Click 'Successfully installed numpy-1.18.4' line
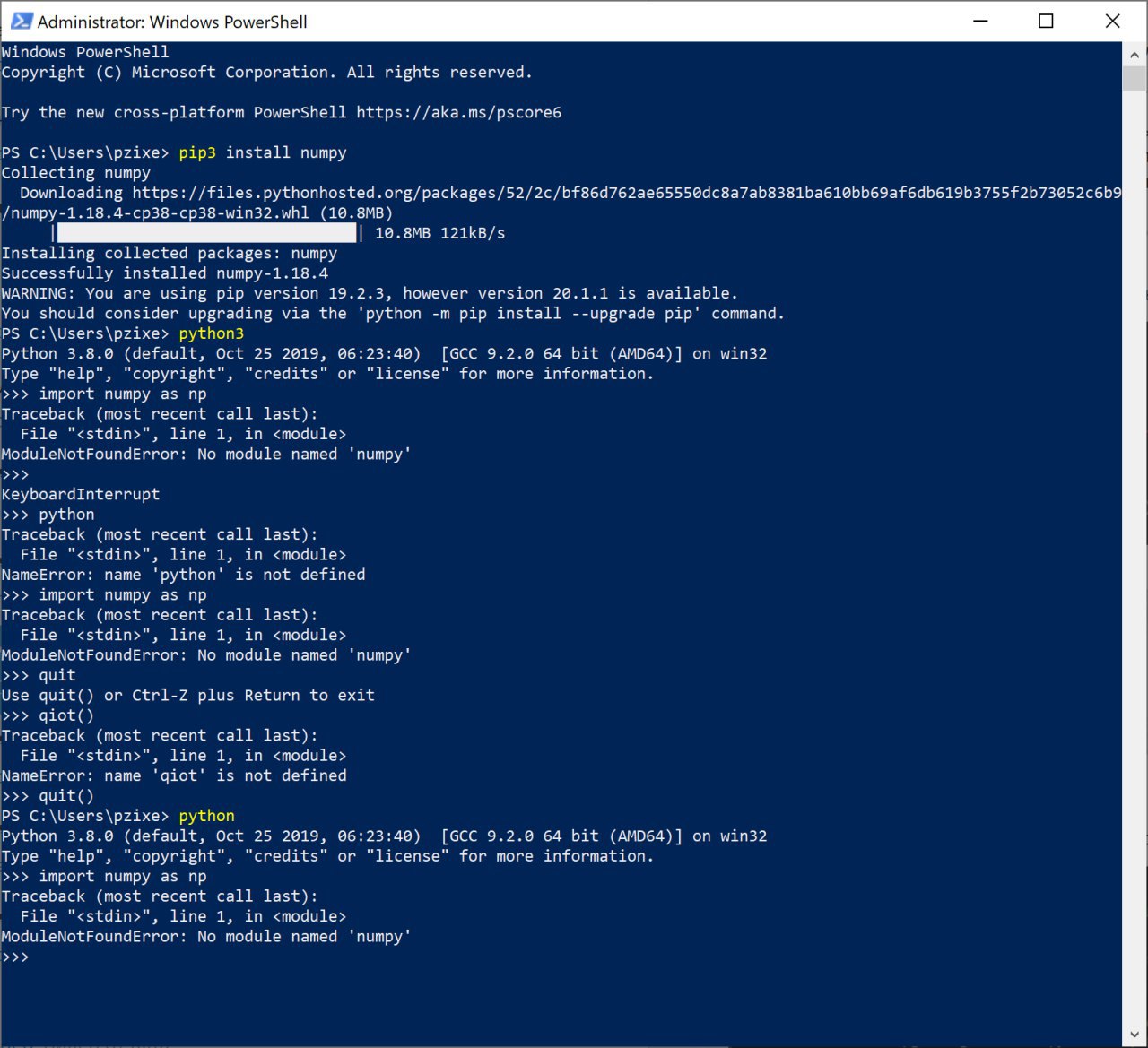The image size is (1148, 1048). [165, 273]
